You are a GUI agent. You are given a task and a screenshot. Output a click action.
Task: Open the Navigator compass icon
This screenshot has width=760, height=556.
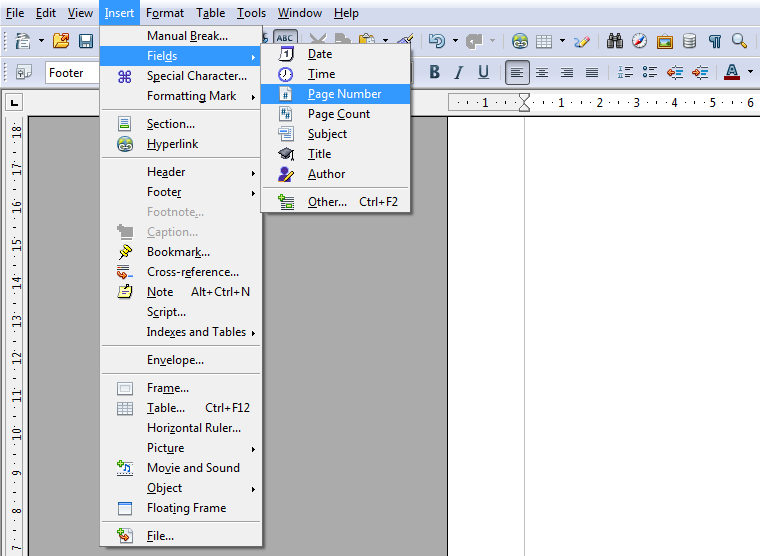click(639, 41)
